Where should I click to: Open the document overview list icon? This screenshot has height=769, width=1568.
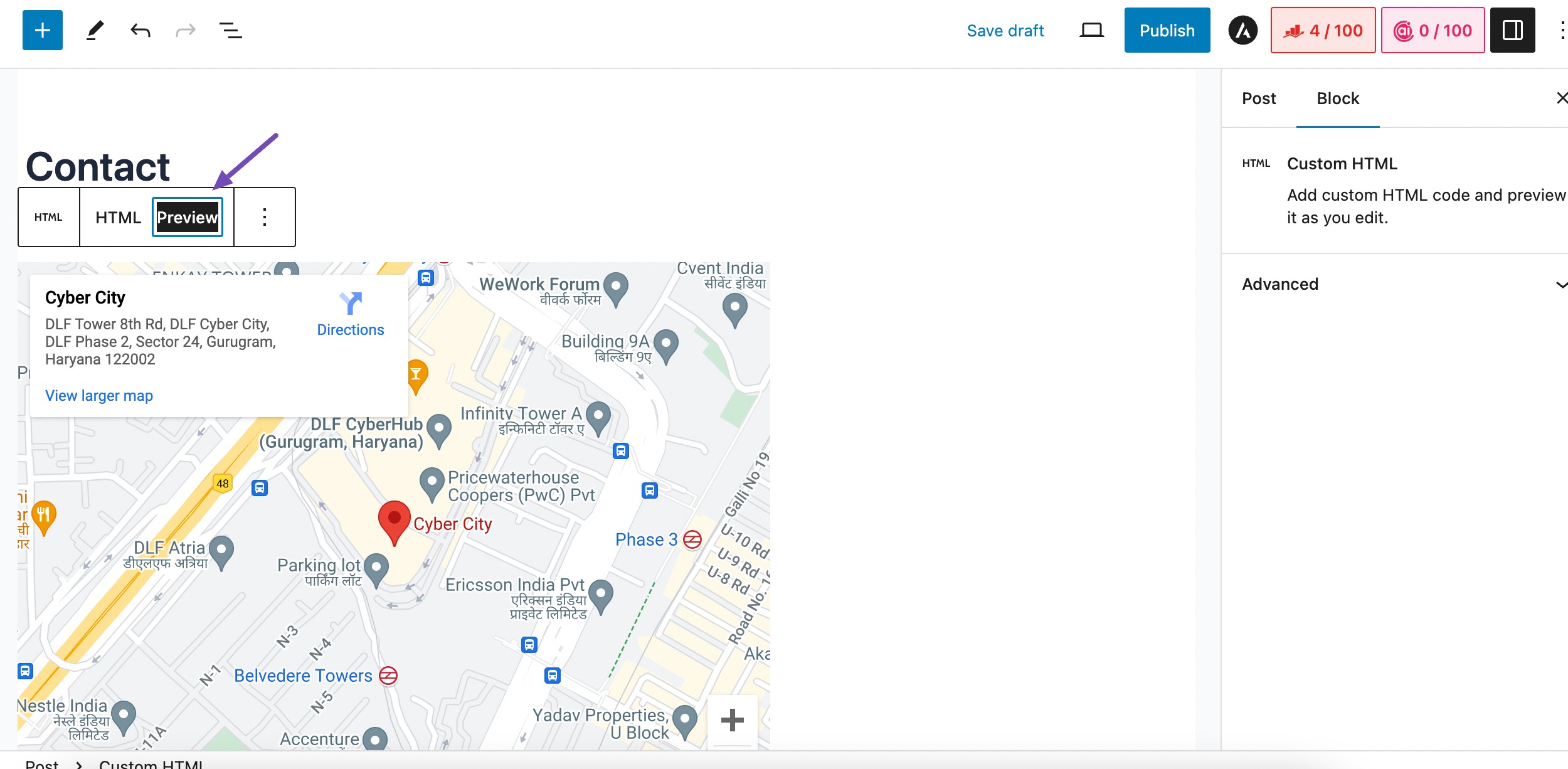(x=231, y=30)
